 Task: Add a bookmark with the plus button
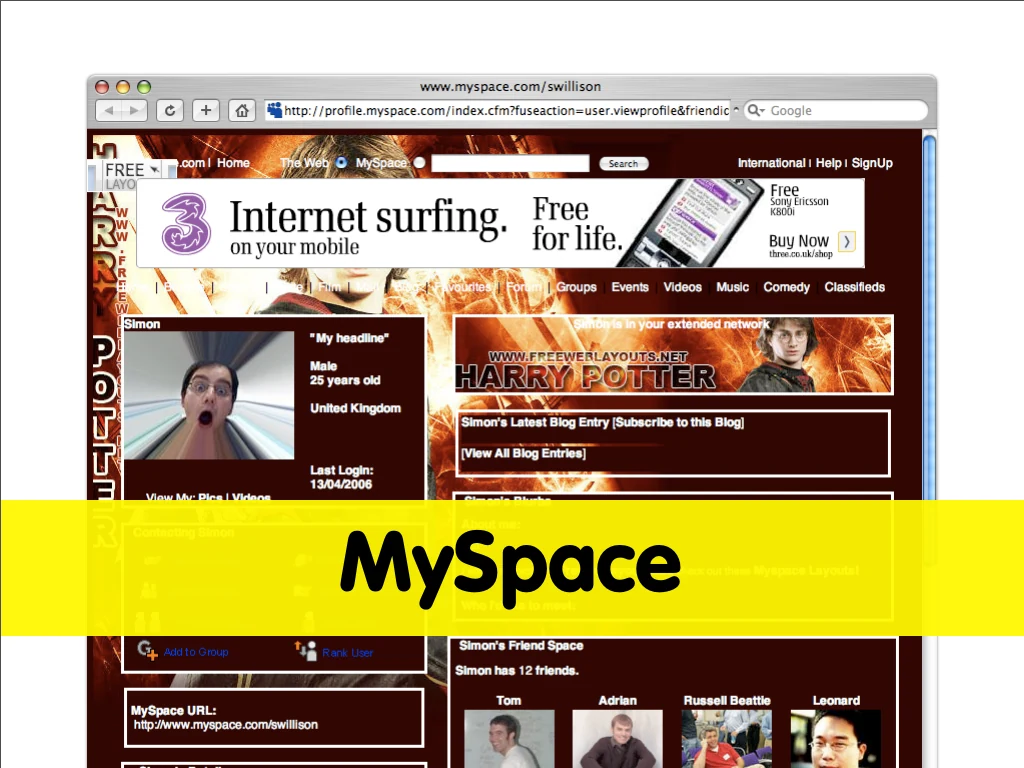click(x=206, y=110)
